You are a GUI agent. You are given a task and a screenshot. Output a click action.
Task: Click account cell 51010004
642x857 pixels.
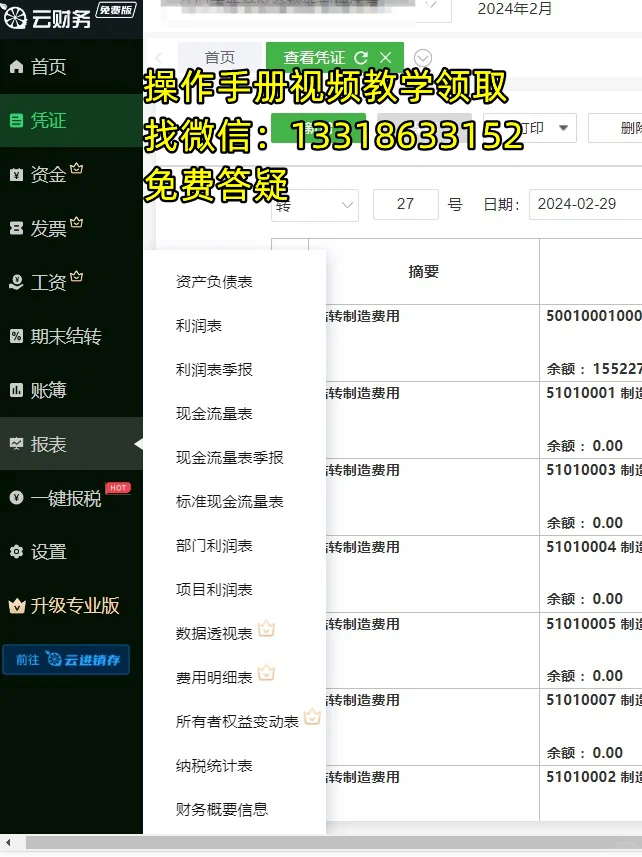[591, 574]
